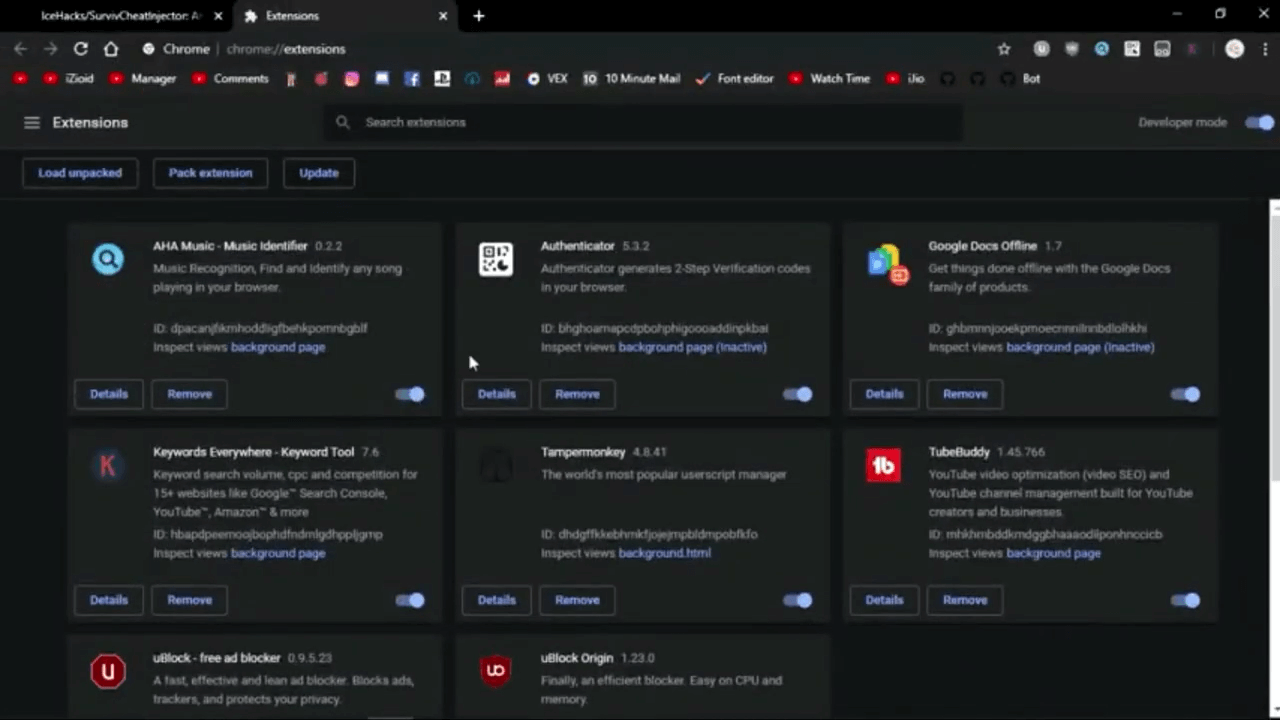This screenshot has height=720, width=1280.
Task: Remove Google Docs Offline extension
Action: [x=965, y=394]
